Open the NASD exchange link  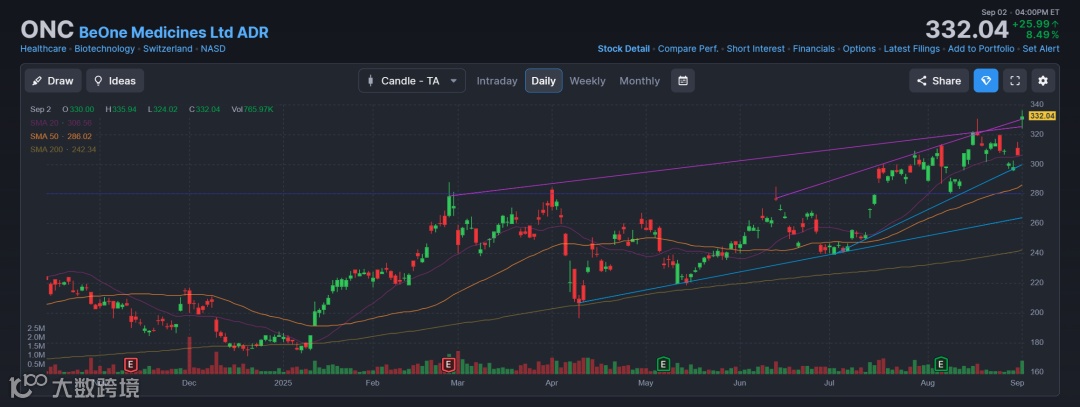point(213,49)
